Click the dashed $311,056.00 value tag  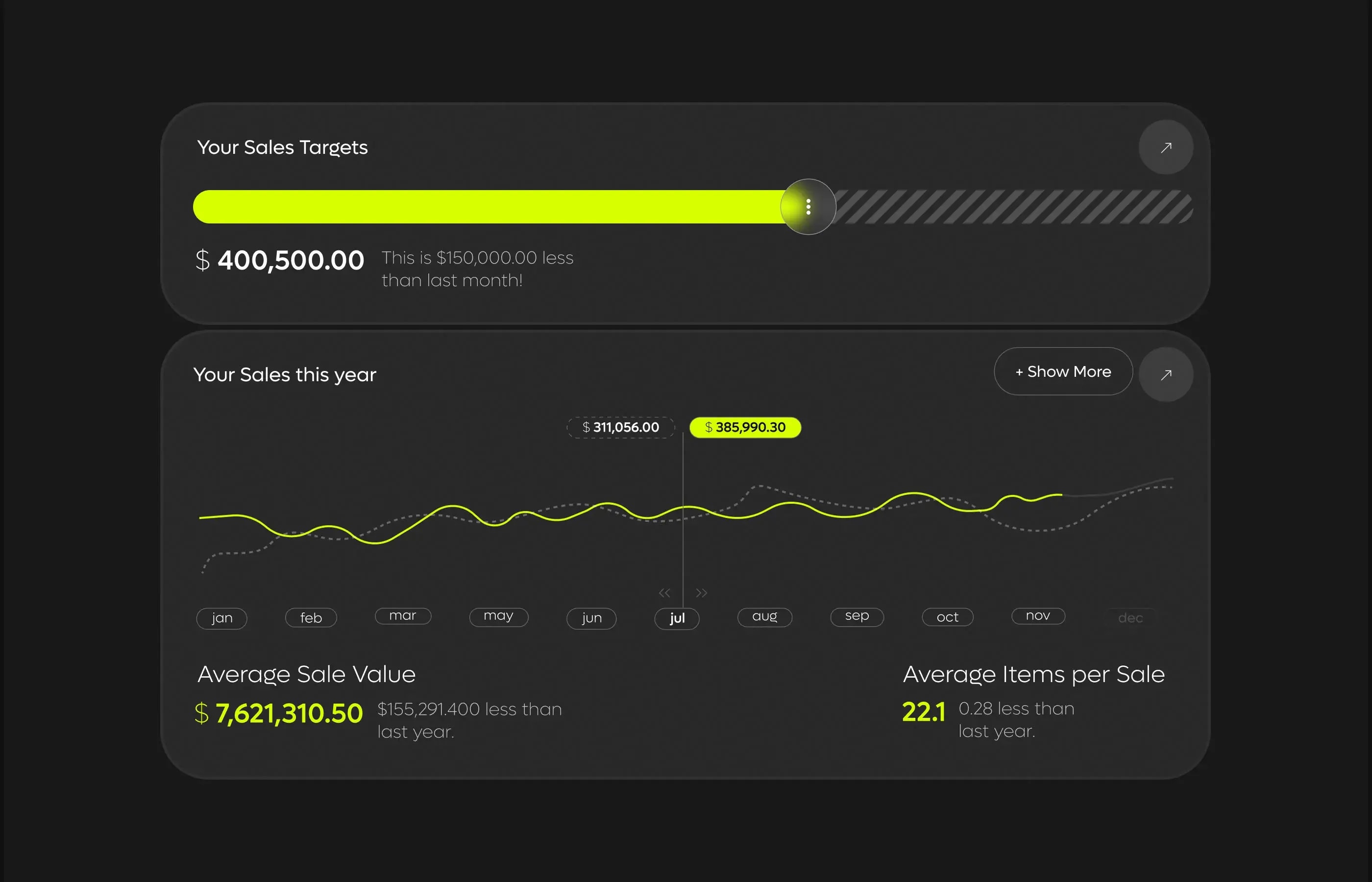[621, 427]
